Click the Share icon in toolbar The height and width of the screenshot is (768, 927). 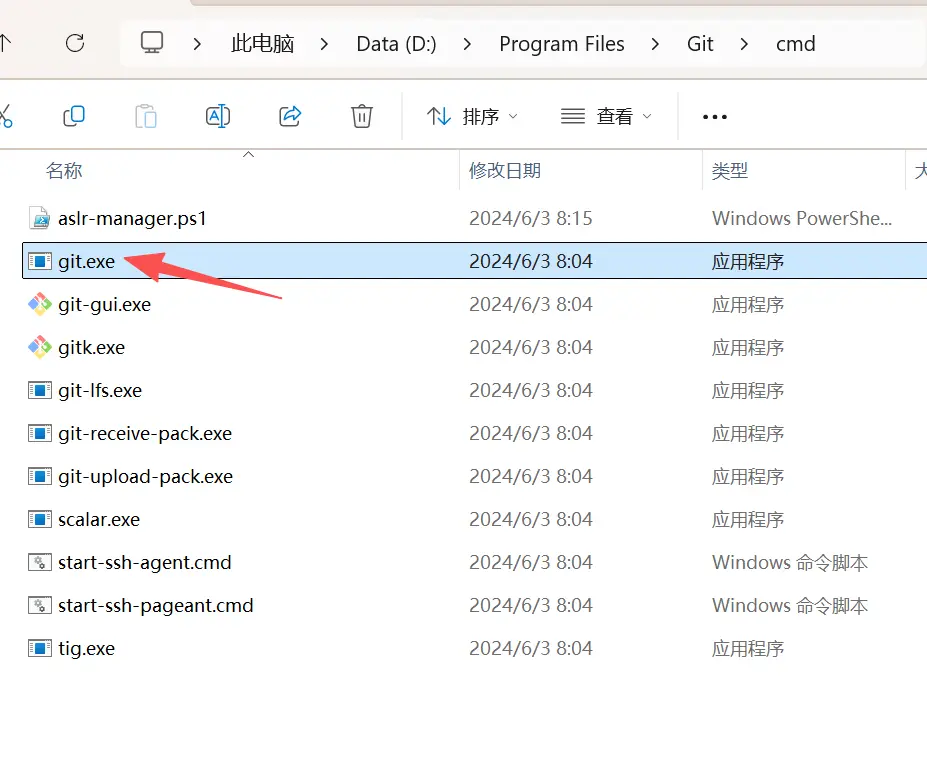point(290,116)
